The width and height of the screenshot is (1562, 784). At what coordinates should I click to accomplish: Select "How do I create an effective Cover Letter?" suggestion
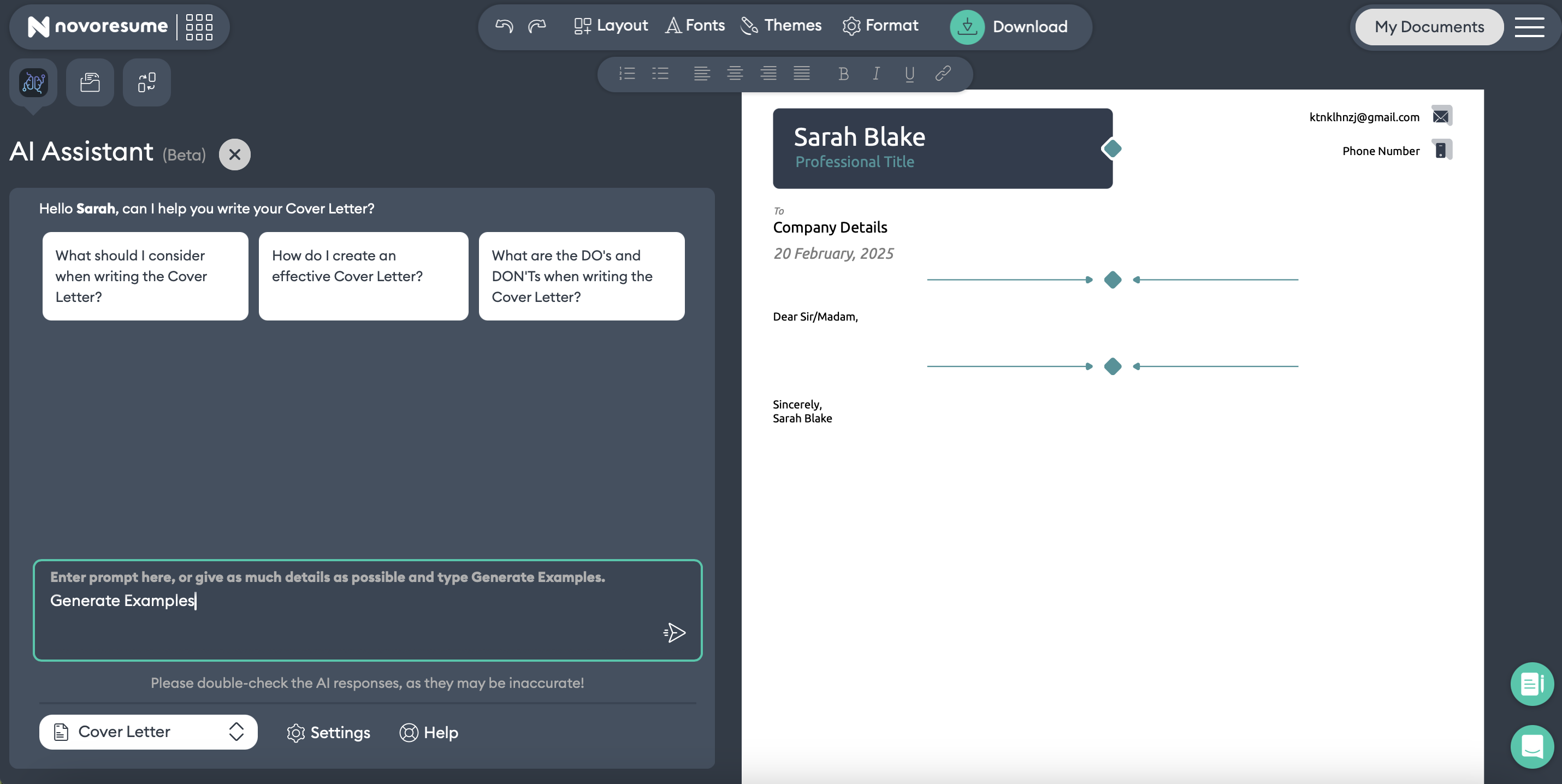point(363,276)
